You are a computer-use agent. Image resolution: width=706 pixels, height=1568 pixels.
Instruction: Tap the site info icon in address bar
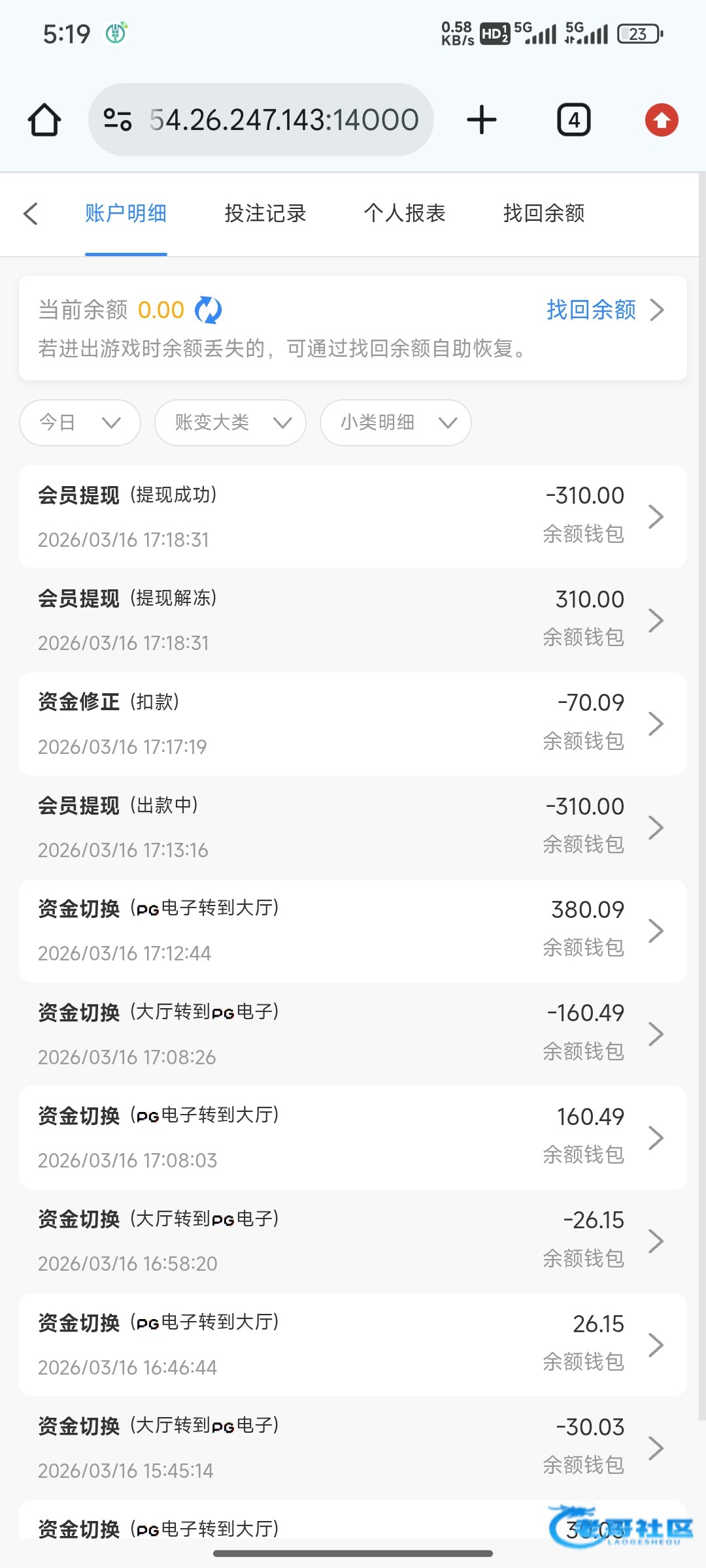[118, 120]
